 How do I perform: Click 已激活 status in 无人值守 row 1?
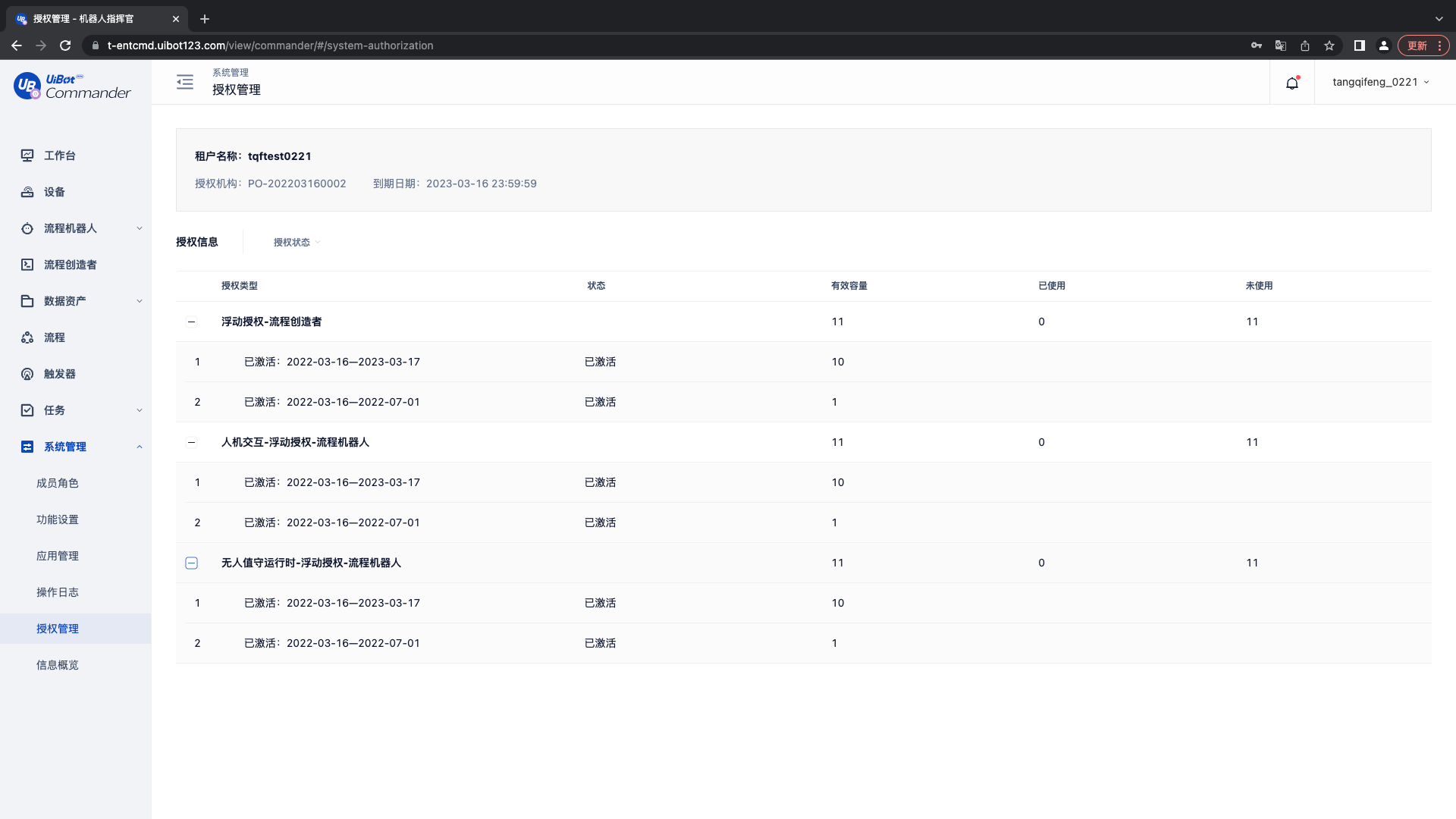coord(600,603)
